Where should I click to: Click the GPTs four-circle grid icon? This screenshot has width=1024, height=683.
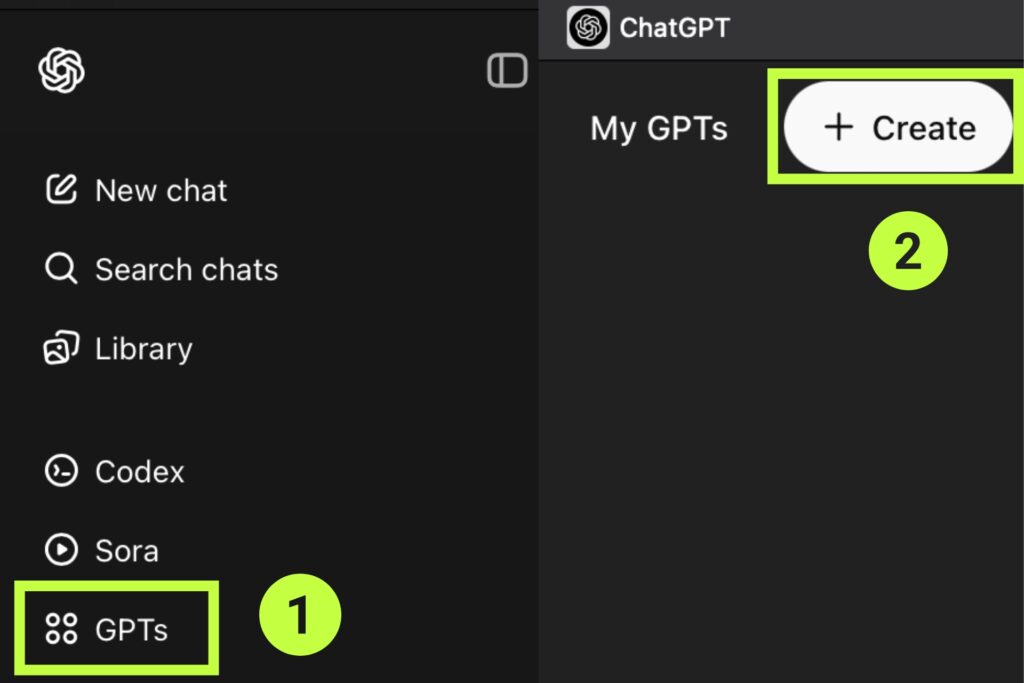click(61, 629)
